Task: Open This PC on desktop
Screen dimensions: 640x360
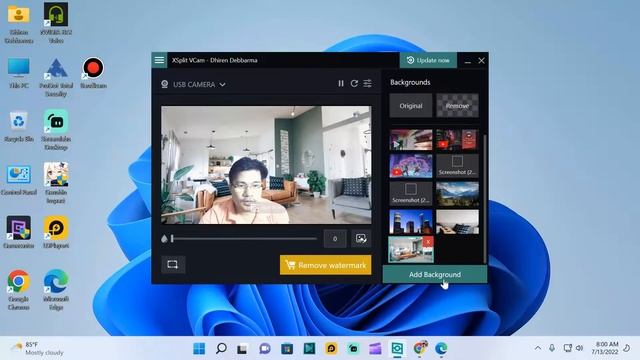Action: pos(18,73)
